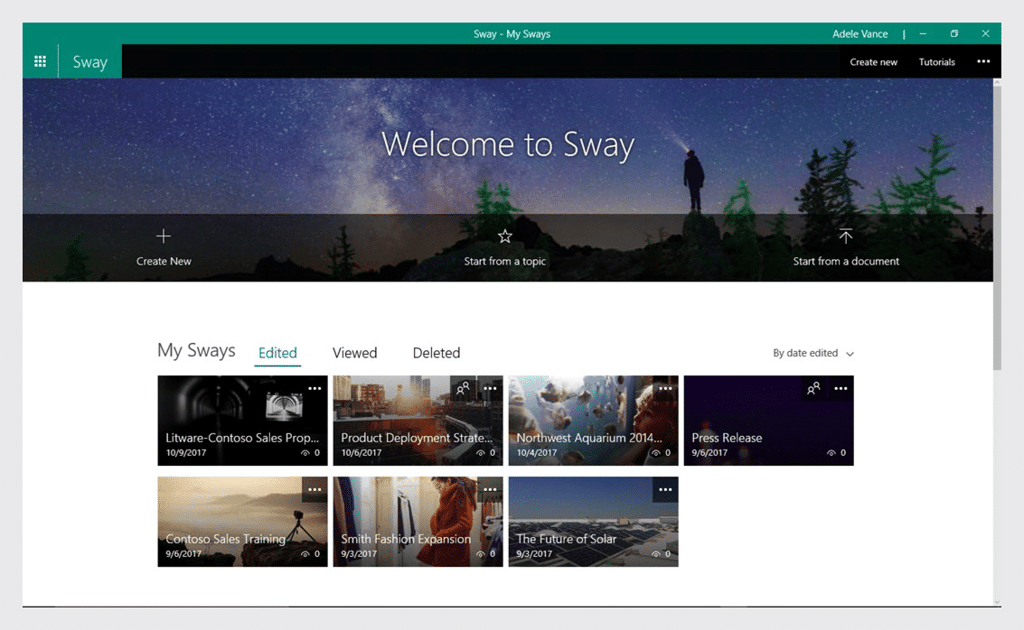Viewport: 1024px width, 630px height.
Task: Click shared people icon on Press Release card
Action: [x=814, y=388]
